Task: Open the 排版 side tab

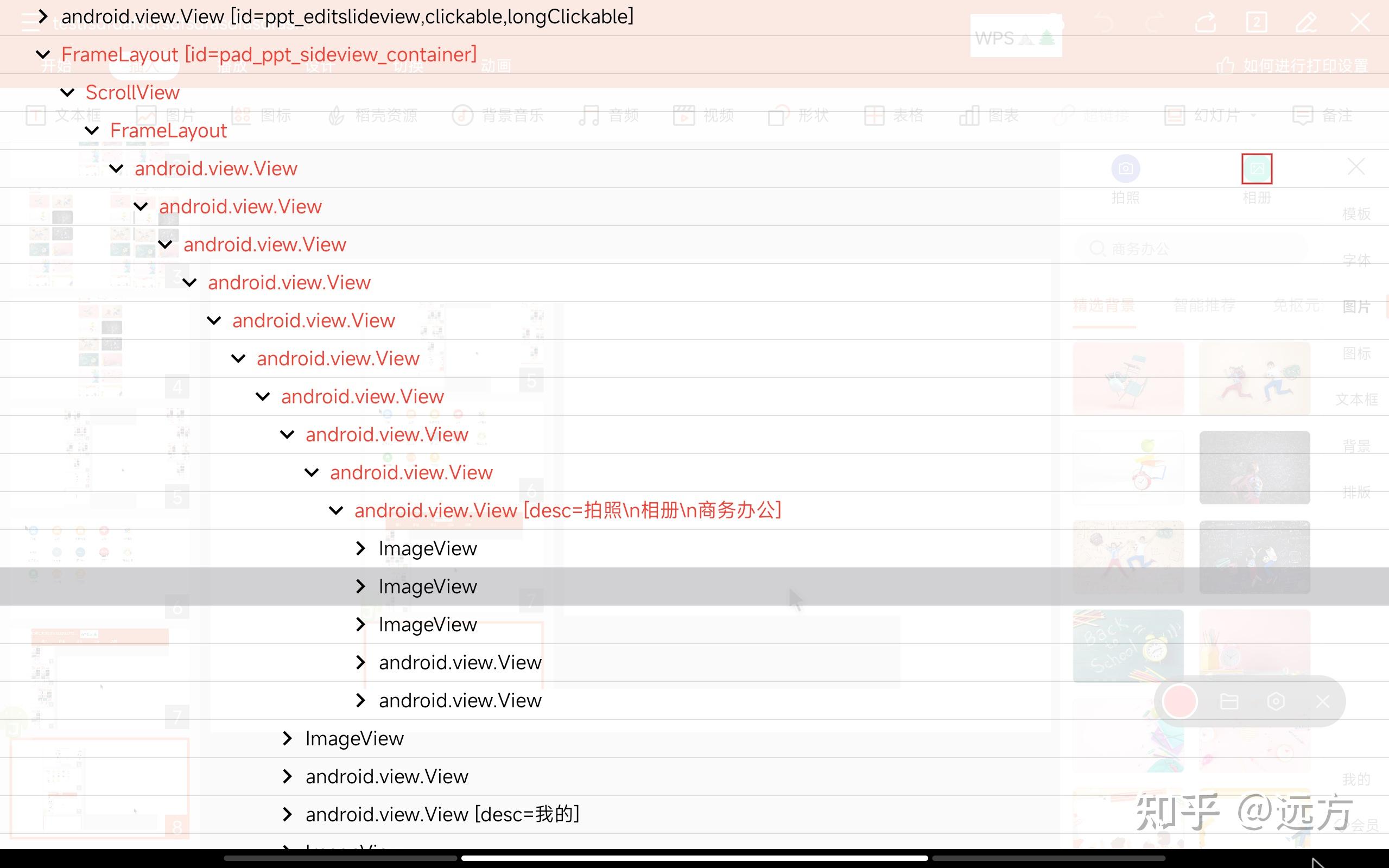Action: (1356, 492)
